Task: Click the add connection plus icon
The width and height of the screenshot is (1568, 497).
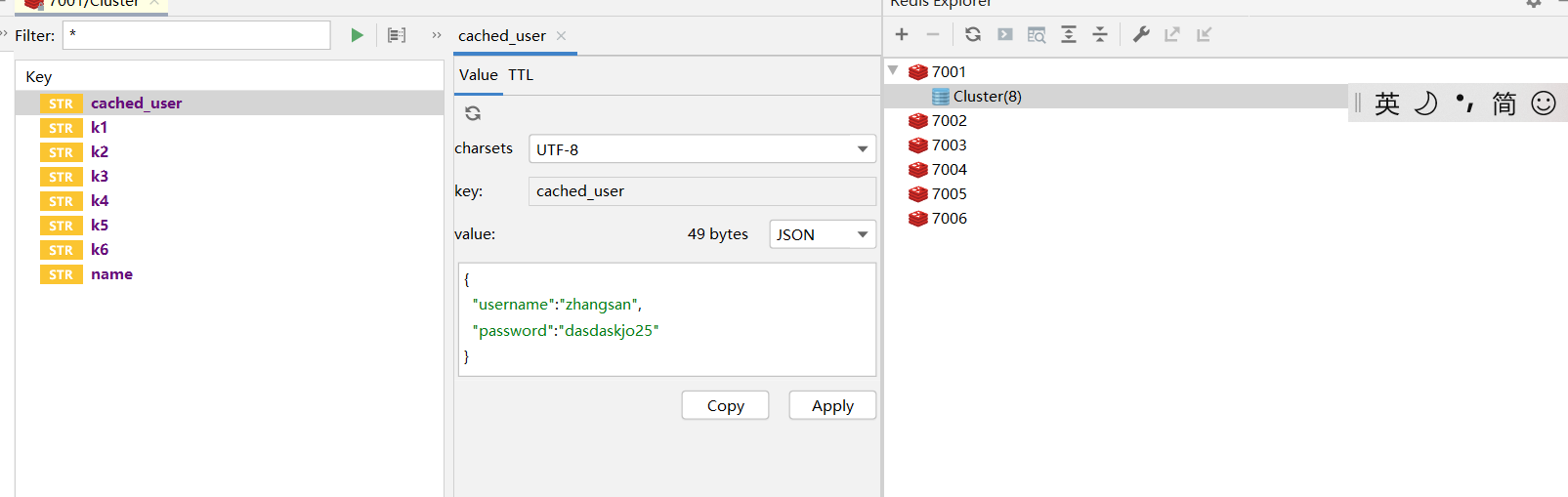Action: (x=902, y=34)
